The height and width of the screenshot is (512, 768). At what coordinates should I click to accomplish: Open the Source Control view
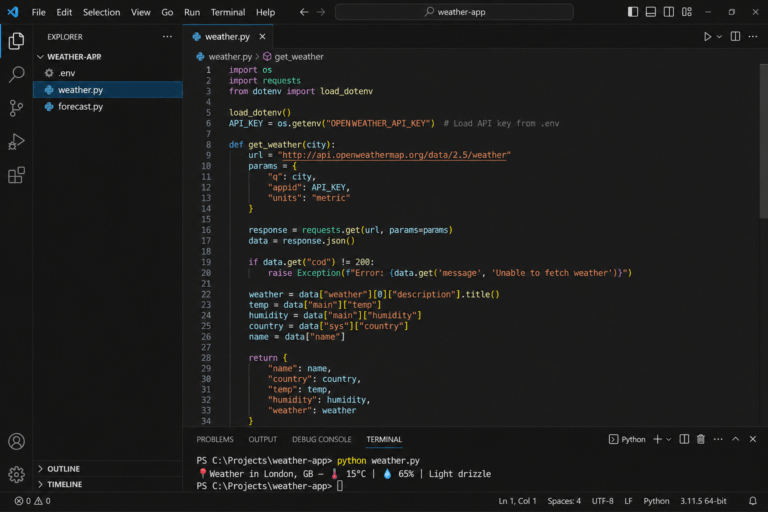click(16, 108)
